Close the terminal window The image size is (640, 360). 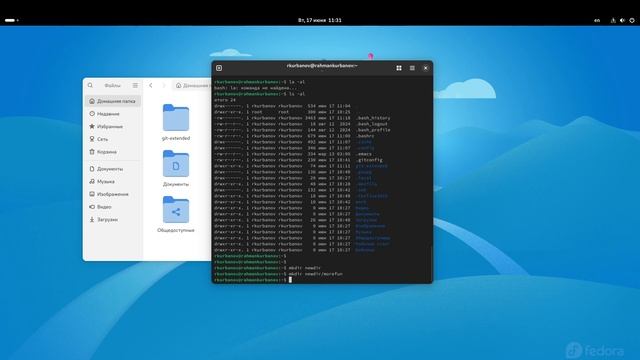click(426, 68)
